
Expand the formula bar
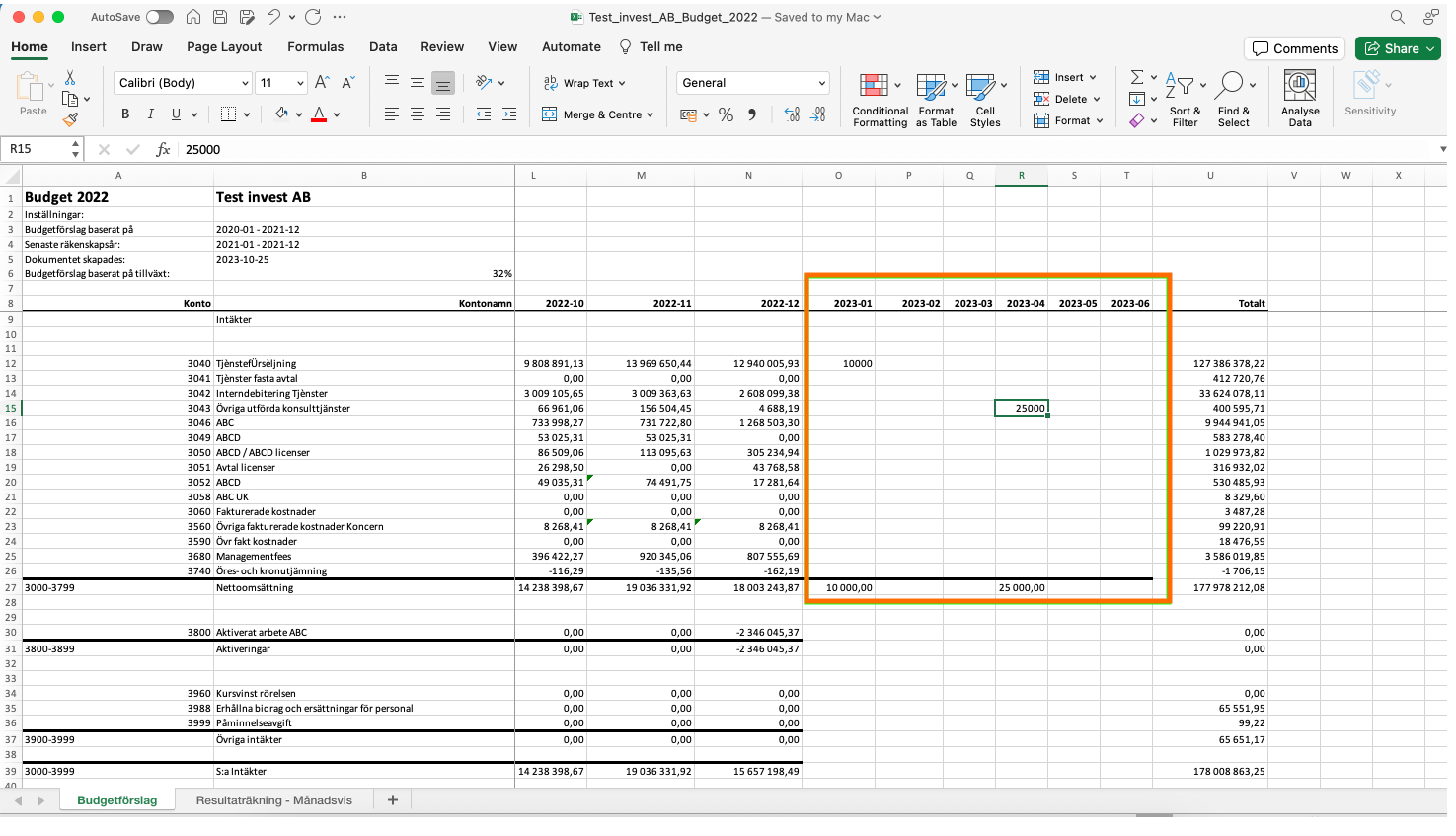1442,149
